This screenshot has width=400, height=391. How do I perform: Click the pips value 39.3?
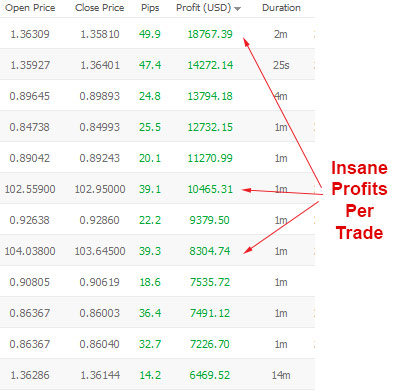pyautogui.click(x=150, y=251)
